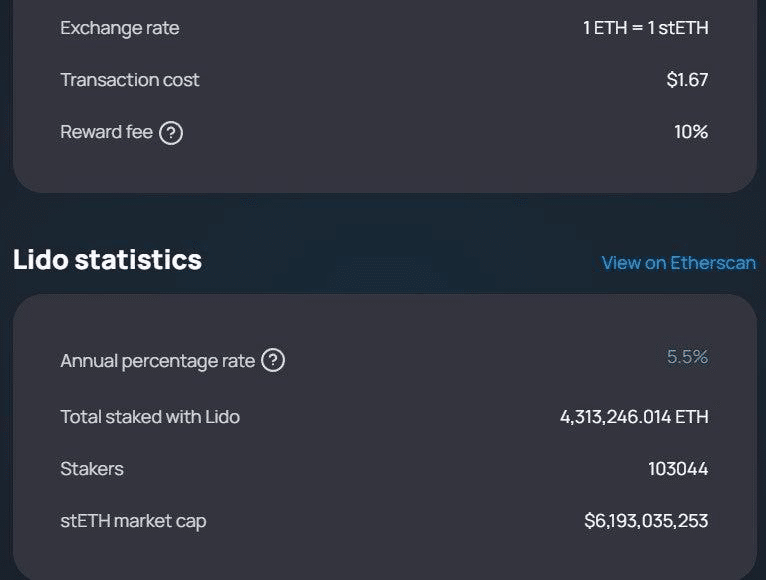
Task: Select the $6,193,035,253 market cap value
Action: pyautogui.click(x=646, y=521)
